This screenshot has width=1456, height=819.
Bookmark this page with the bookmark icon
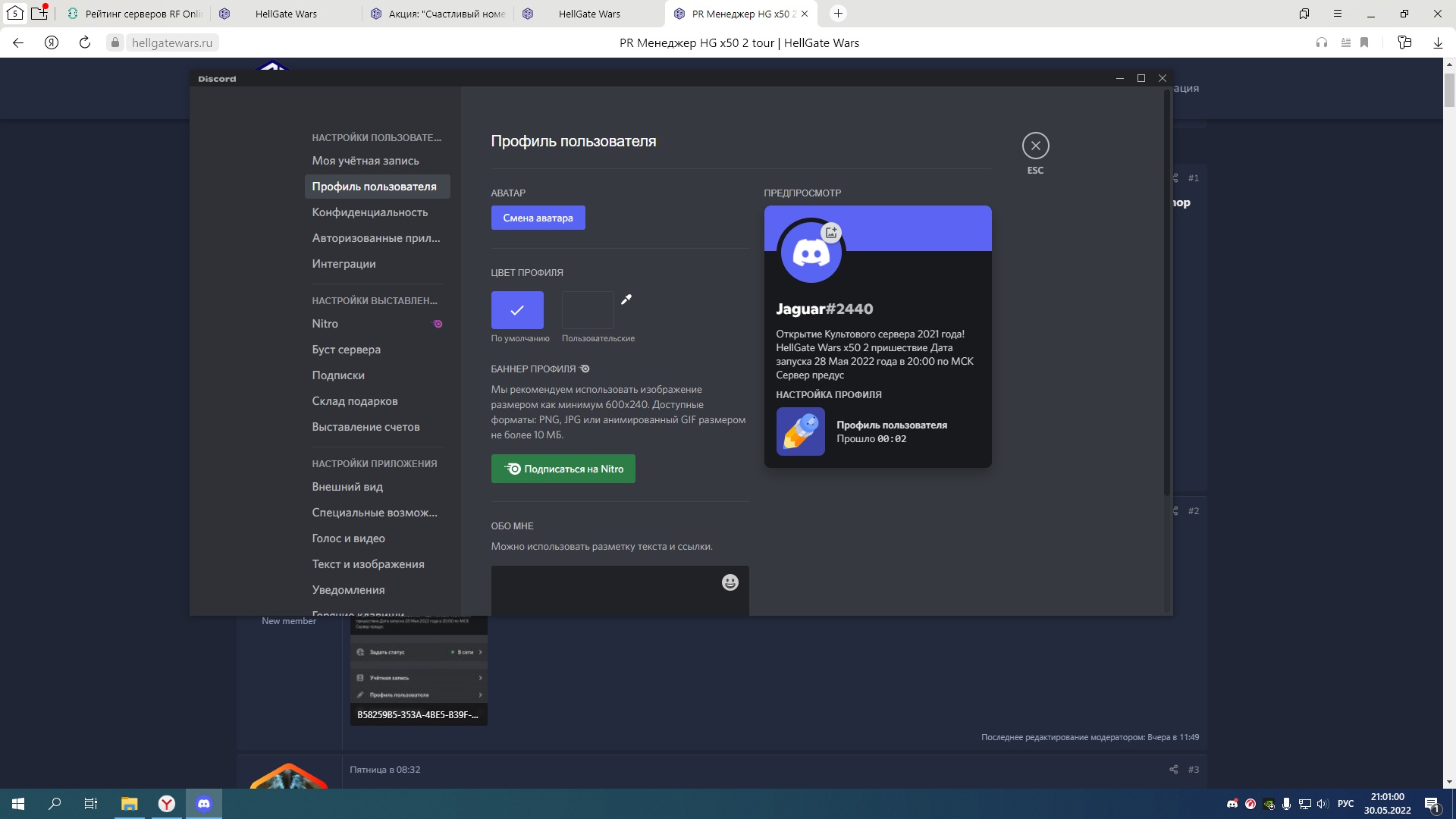[x=1364, y=43]
